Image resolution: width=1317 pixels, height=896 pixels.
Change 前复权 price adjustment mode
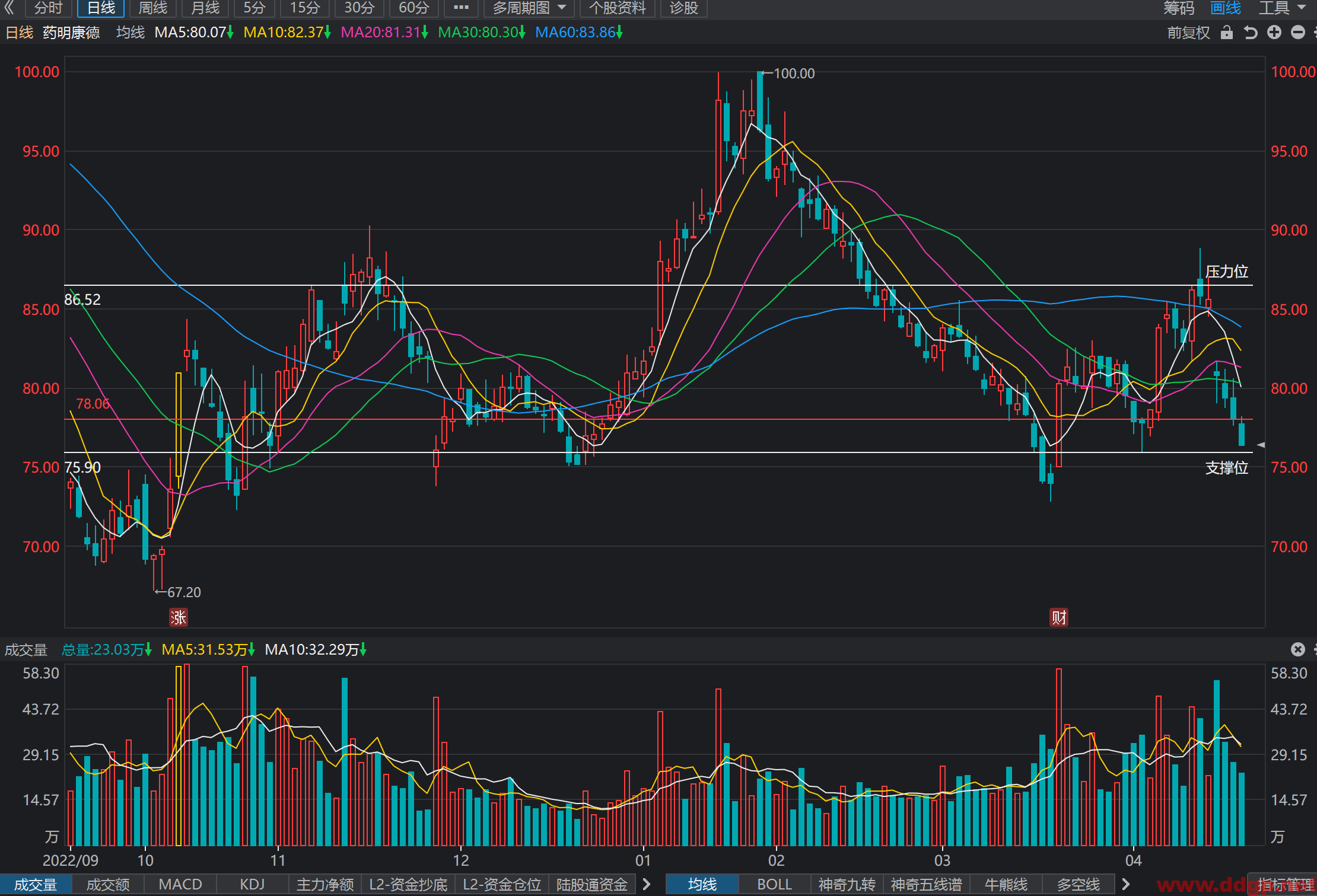click(x=1188, y=33)
